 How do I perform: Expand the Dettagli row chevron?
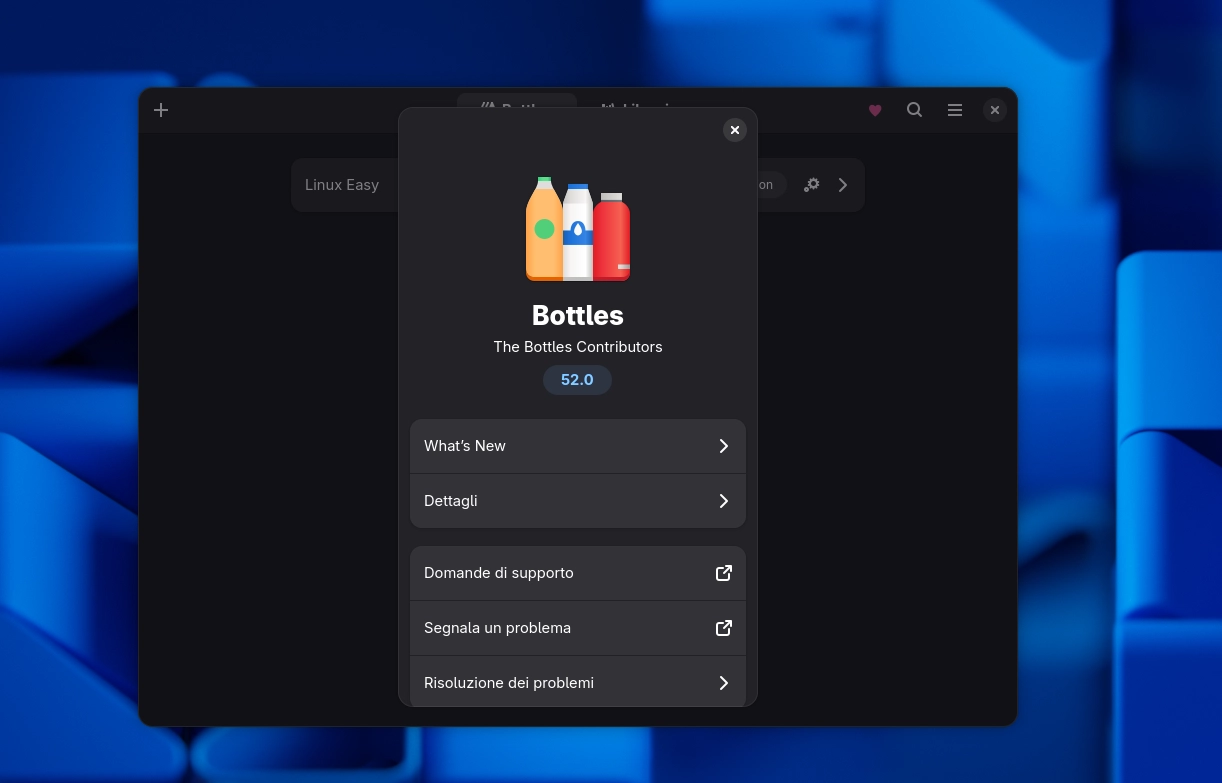pos(723,501)
